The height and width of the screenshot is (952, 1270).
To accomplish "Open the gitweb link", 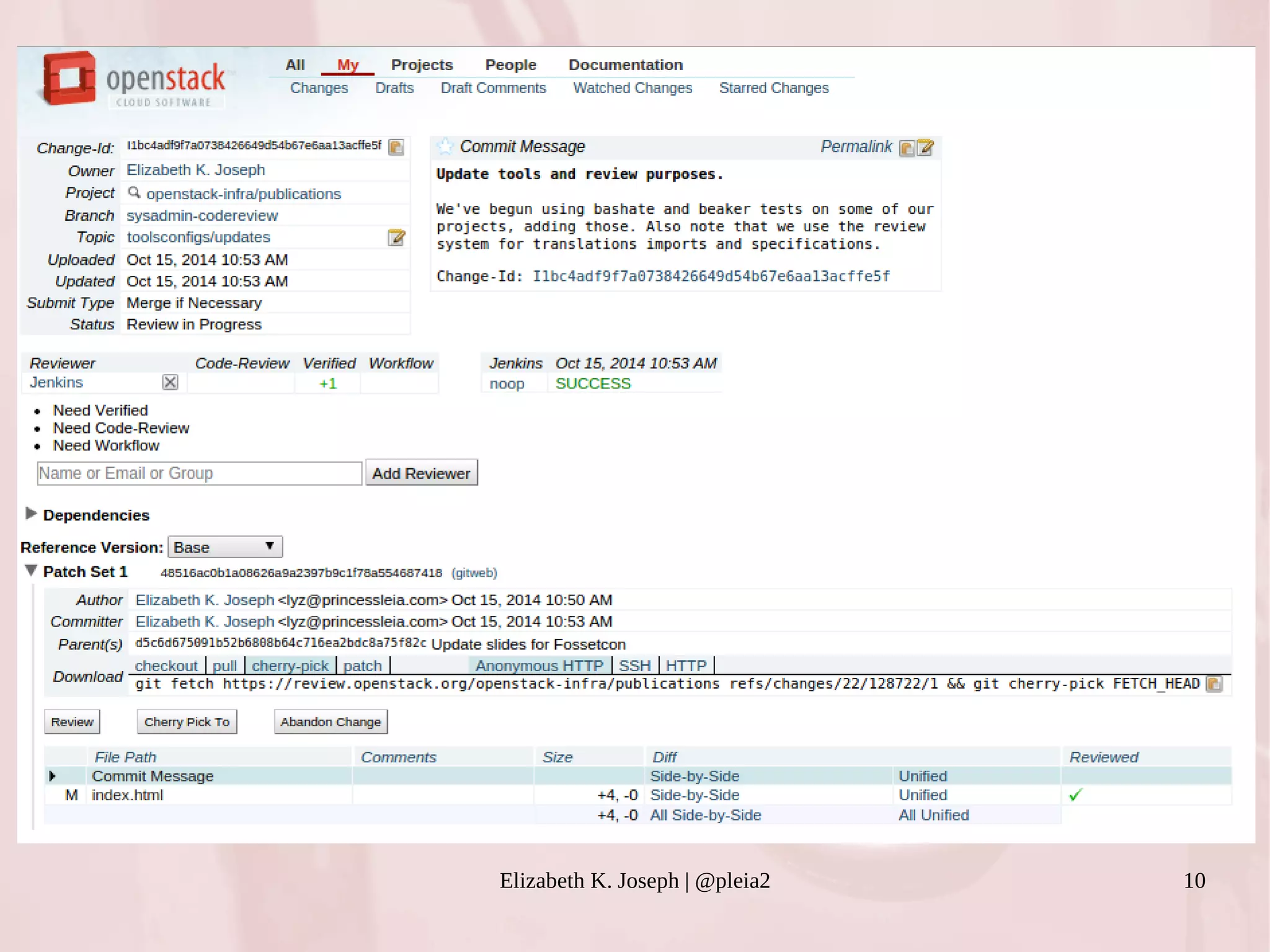I will coord(474,572).
